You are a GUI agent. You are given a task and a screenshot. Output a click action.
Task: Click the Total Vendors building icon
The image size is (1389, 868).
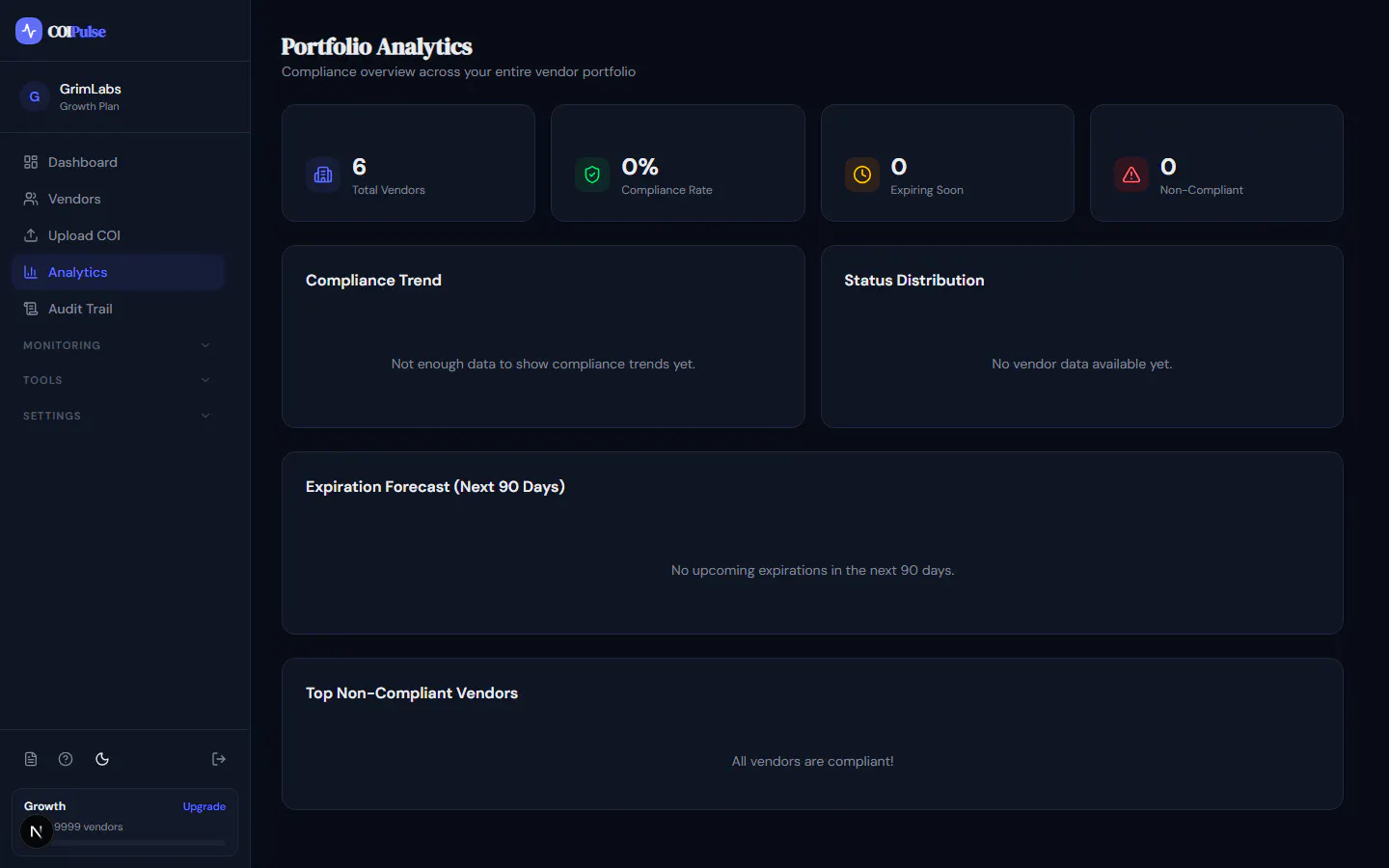click(323, 175)
